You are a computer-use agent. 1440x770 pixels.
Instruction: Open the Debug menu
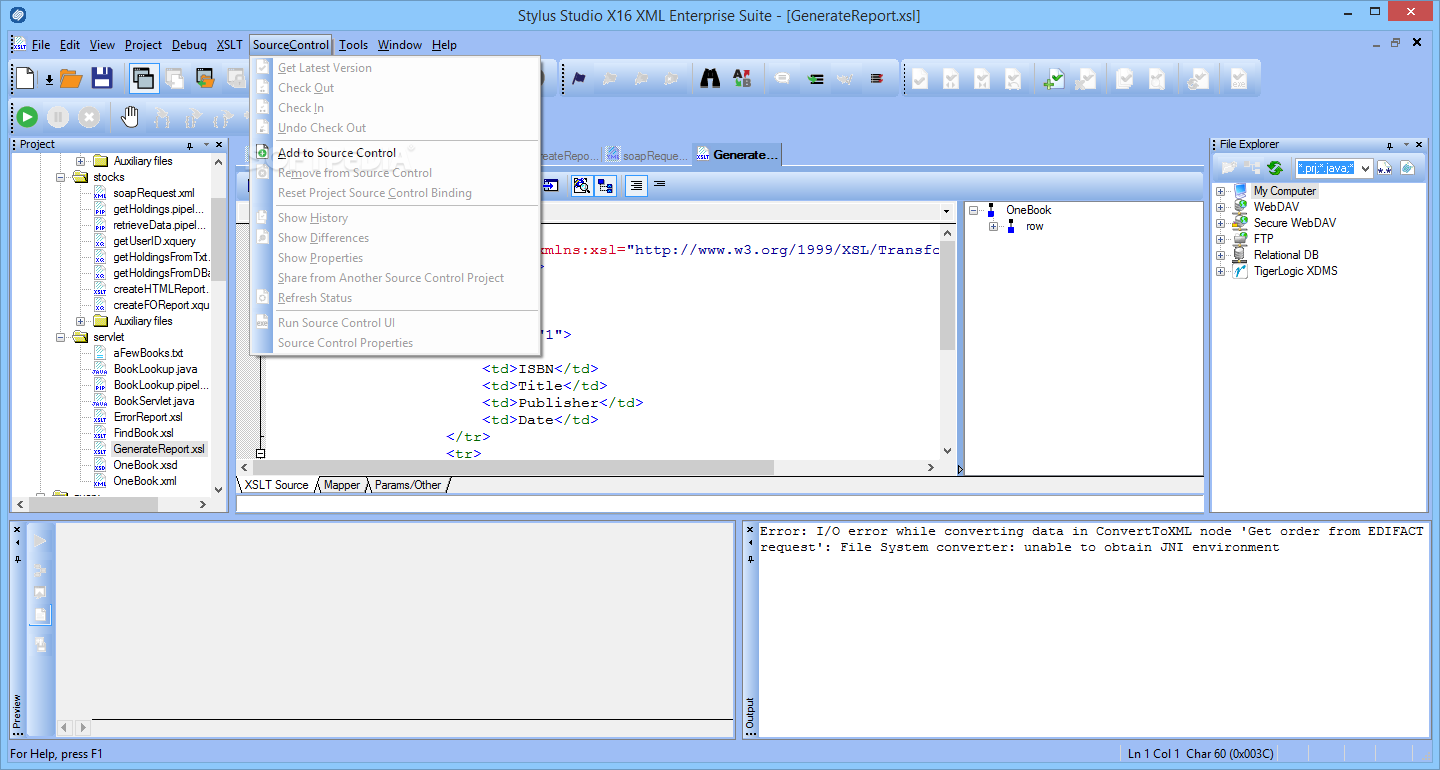[189, 45]
